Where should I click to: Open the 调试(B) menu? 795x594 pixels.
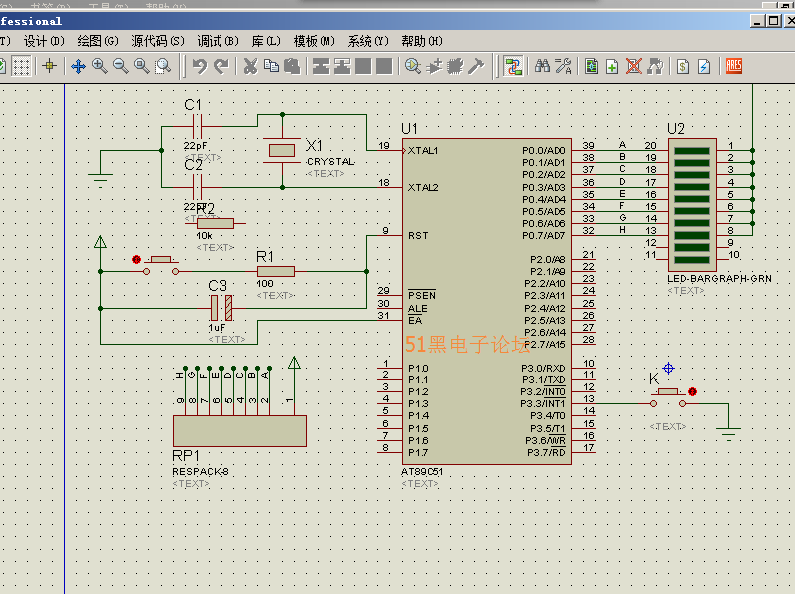click(218, 41)
